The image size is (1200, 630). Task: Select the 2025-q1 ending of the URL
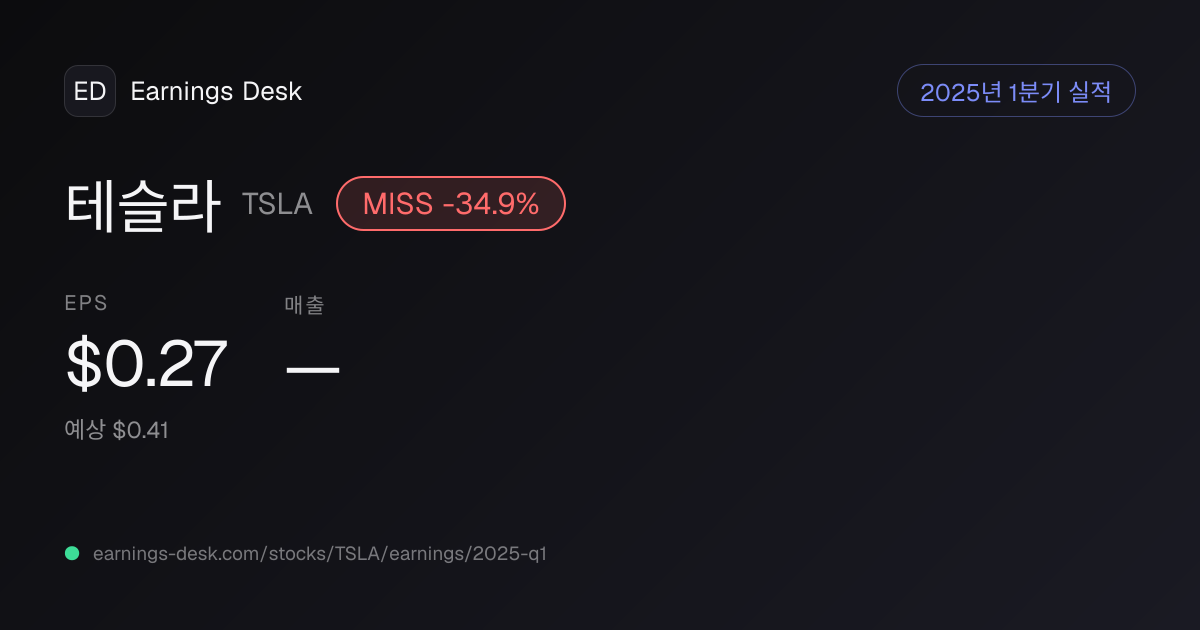click(506, 553)
